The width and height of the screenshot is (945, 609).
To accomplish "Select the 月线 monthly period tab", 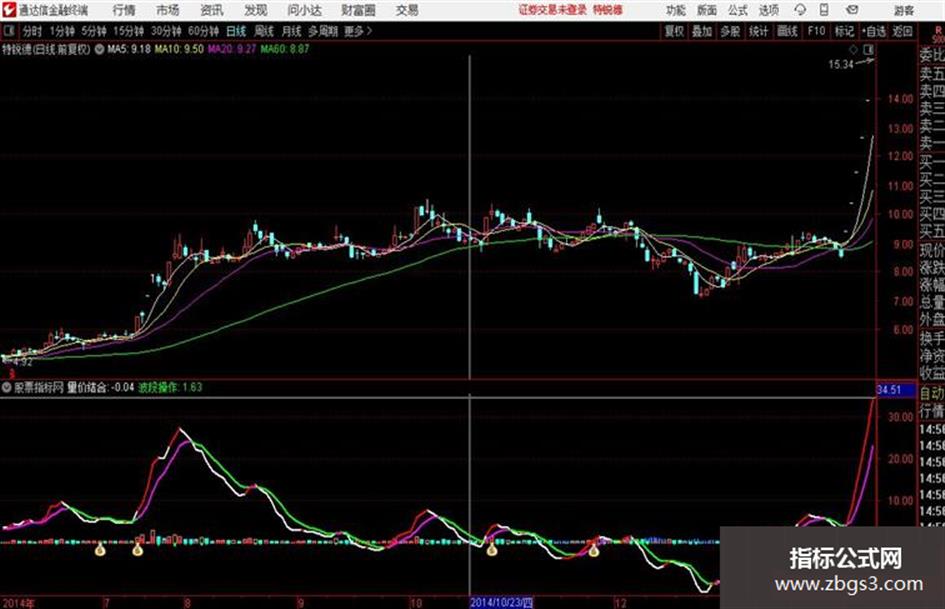I will [x=292, y=31].
